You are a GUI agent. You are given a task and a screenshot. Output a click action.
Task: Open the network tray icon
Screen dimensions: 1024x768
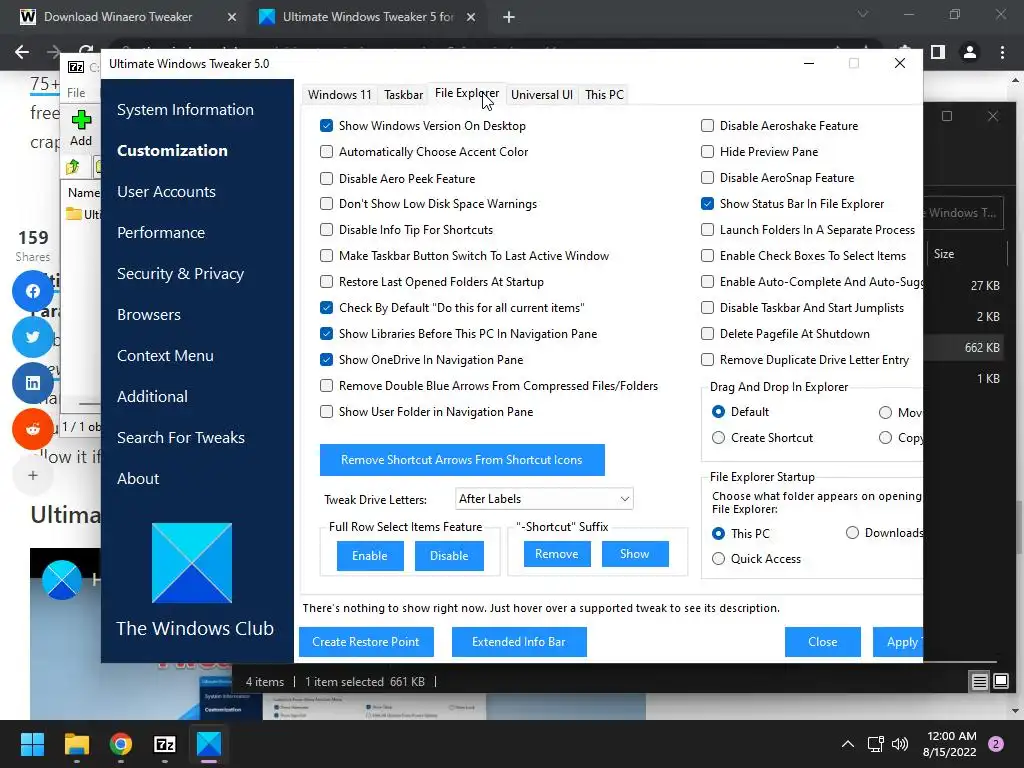point(875,744)
